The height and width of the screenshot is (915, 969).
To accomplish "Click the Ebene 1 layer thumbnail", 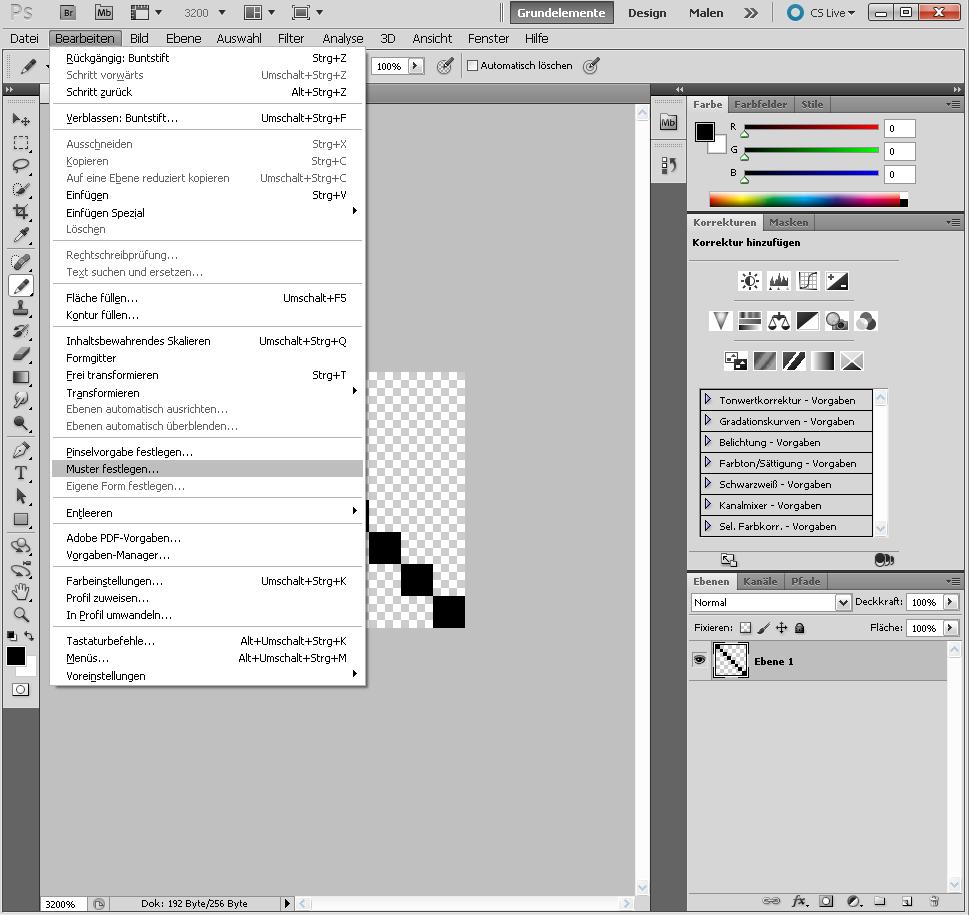I will [x=730, y=661].
